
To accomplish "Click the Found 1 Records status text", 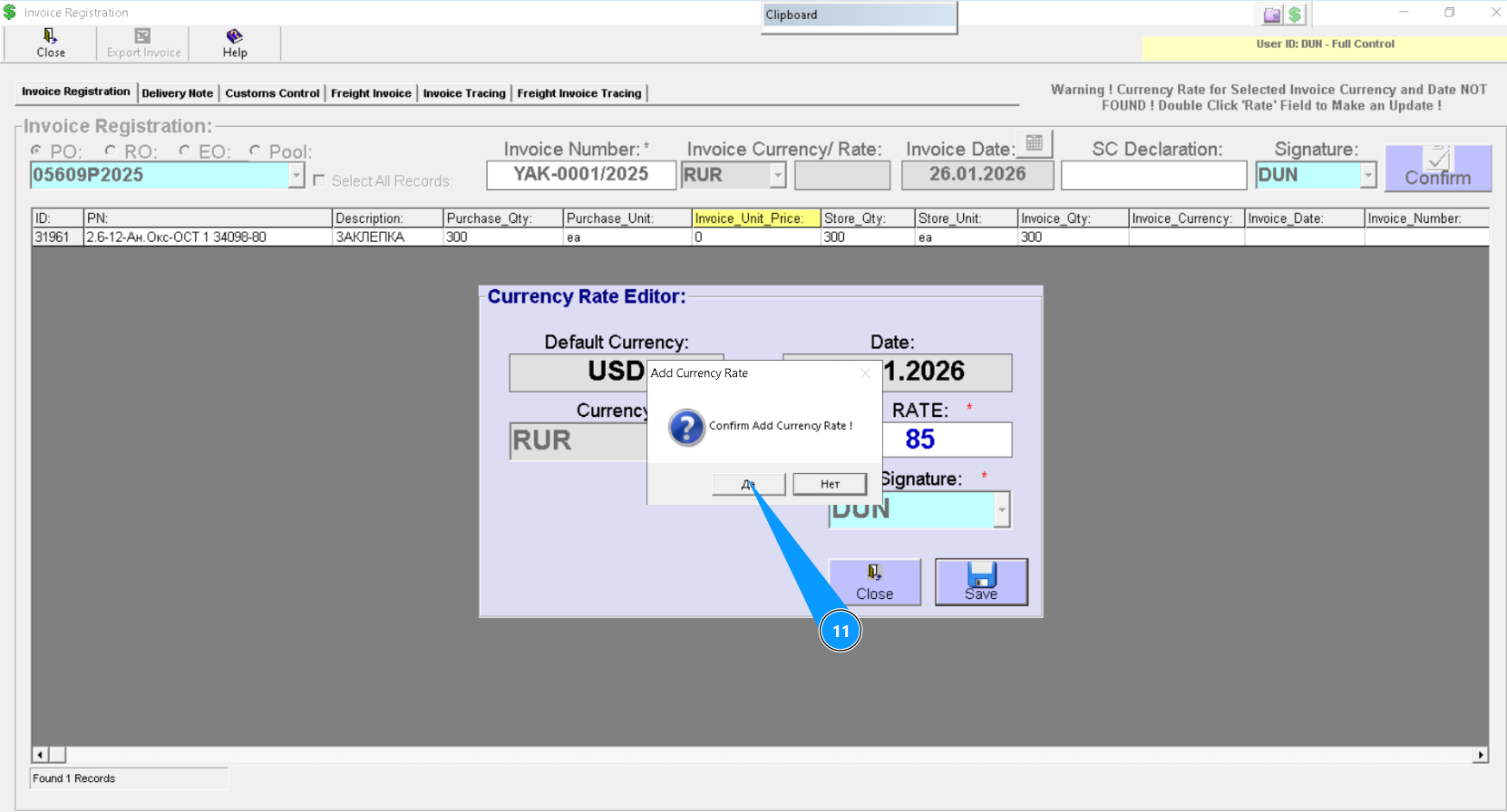I will 74,778.
